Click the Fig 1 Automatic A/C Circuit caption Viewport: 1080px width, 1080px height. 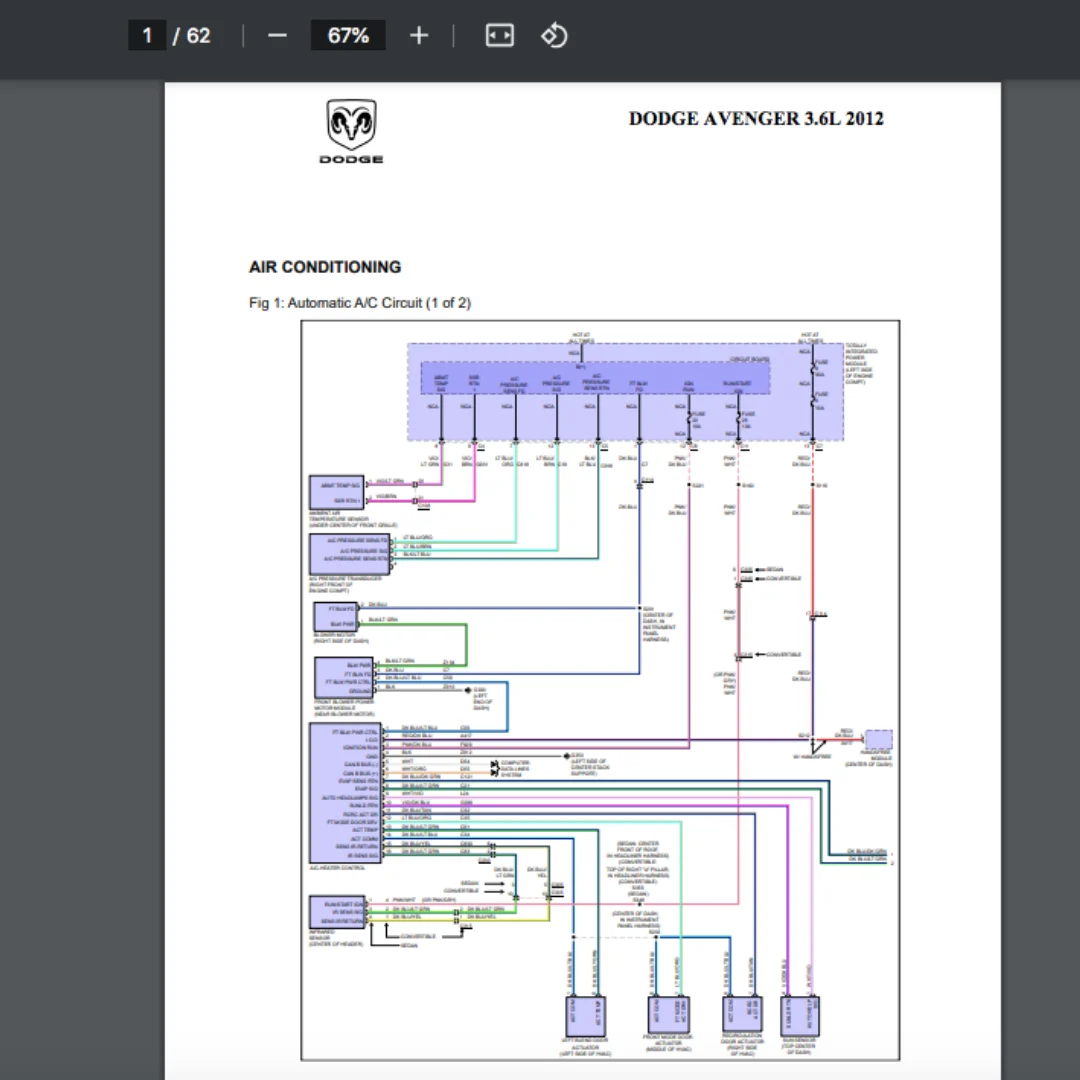(x=359, y=302)
